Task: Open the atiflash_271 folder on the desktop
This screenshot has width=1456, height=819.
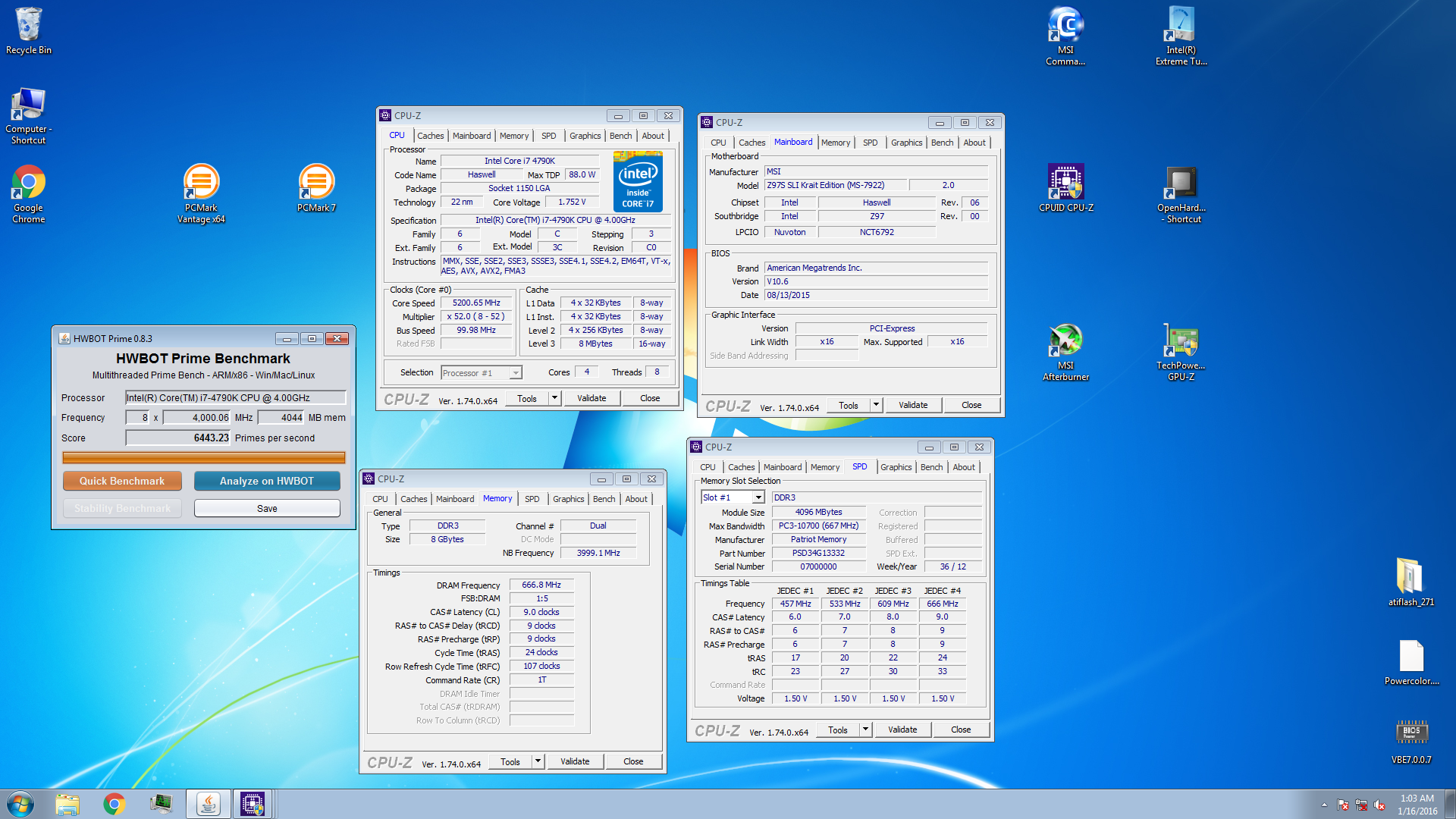Action: click(x=1411, y=582)
